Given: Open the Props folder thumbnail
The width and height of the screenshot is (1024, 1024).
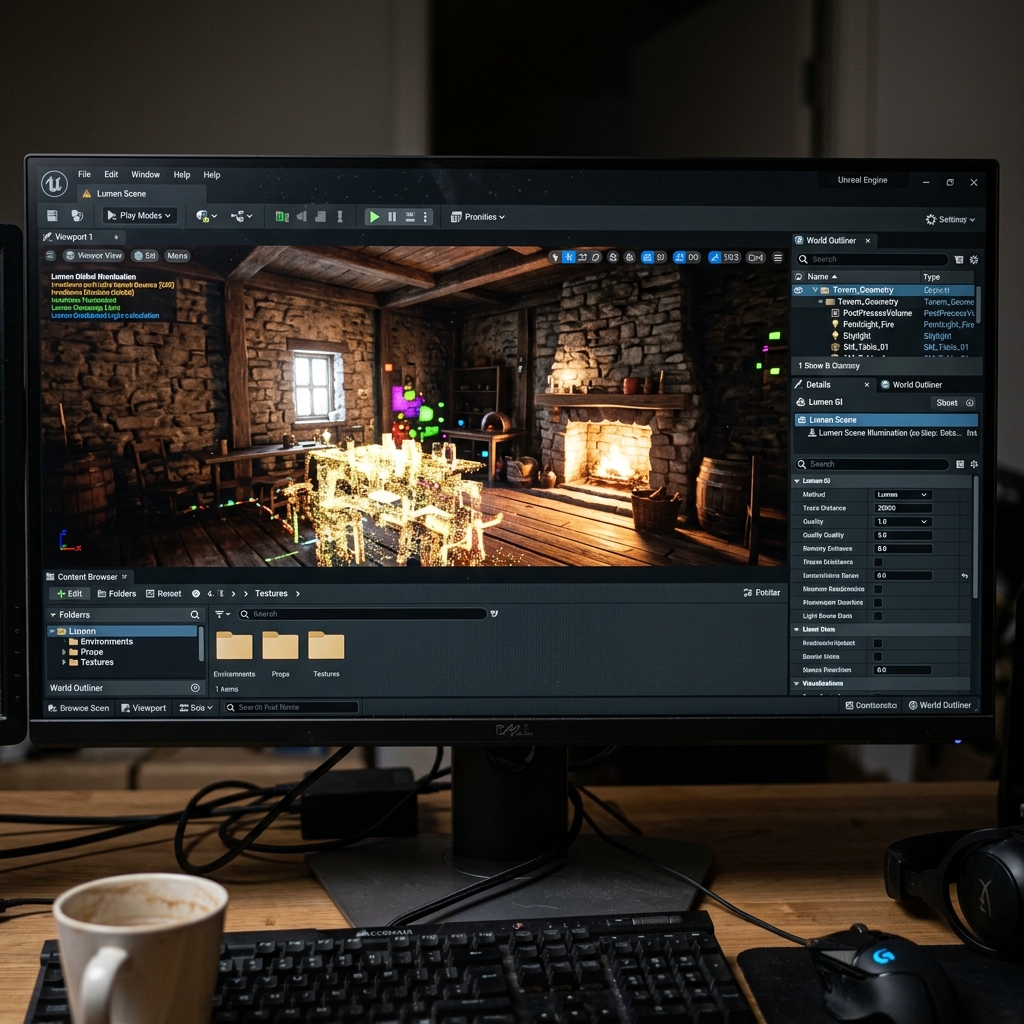Looking at the screenshot, I should [280, 647].
